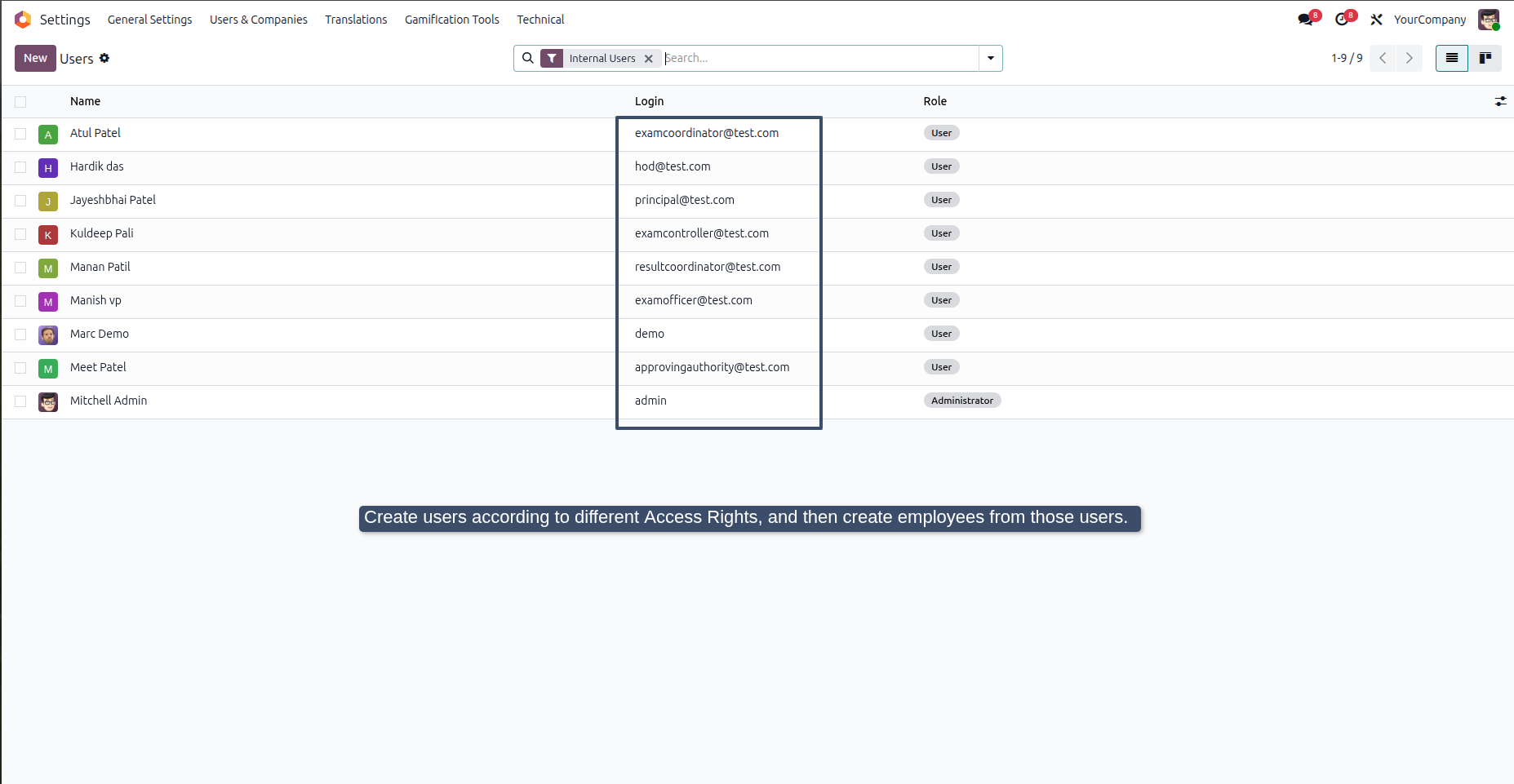Click the search magnifier icon
This screenshot has width=1514, height=784.
pos(528,58)
